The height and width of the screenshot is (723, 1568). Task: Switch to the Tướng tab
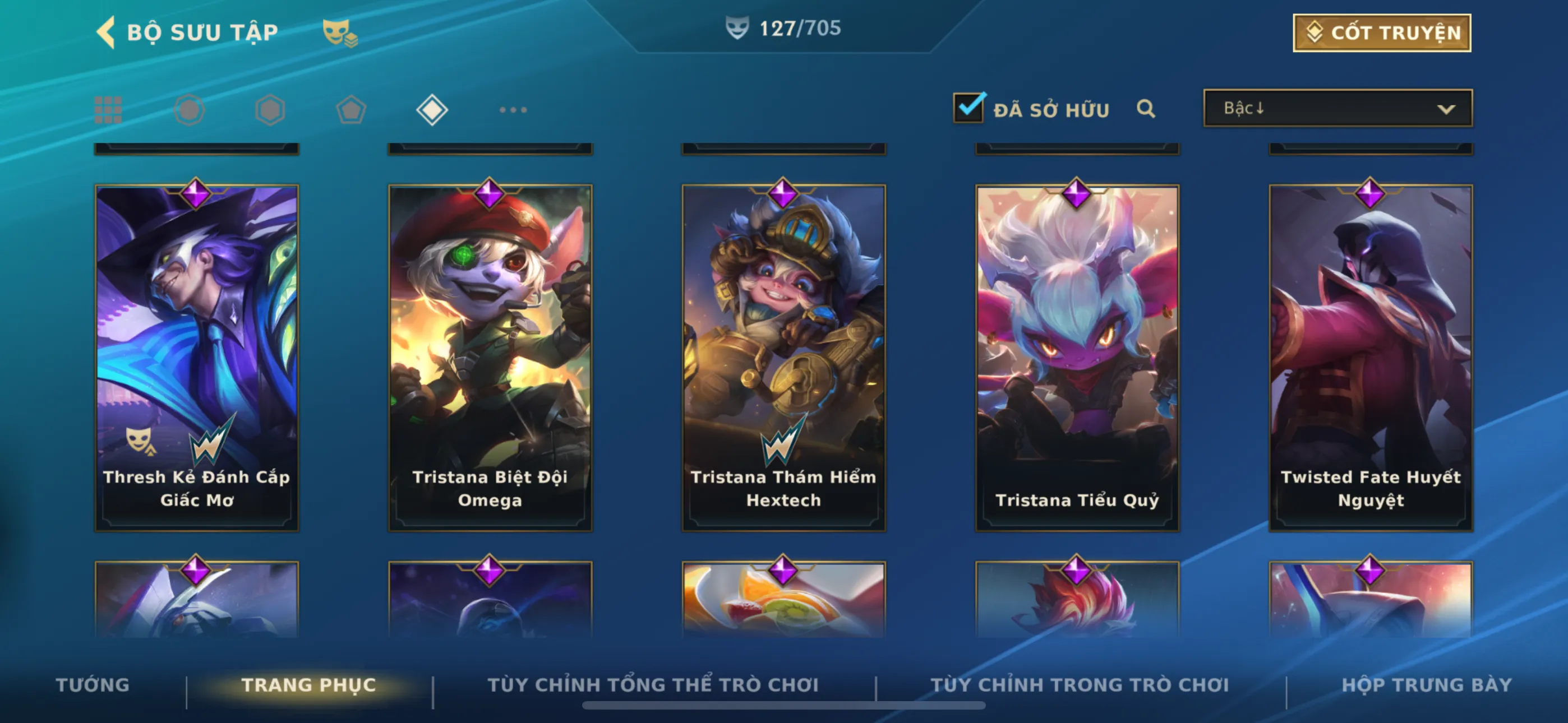click(x=93, y=685)
